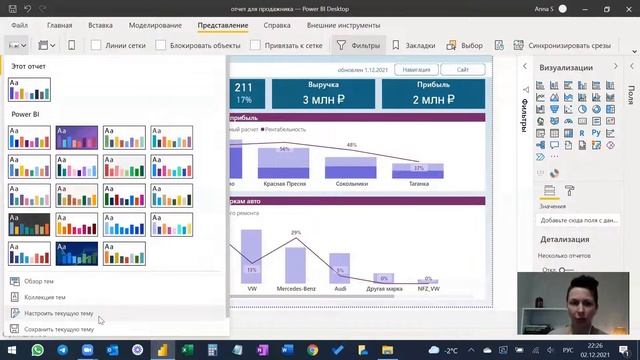Open Excel from the taskbar
The width and height of the screenshot is (640, 360).
187,350
